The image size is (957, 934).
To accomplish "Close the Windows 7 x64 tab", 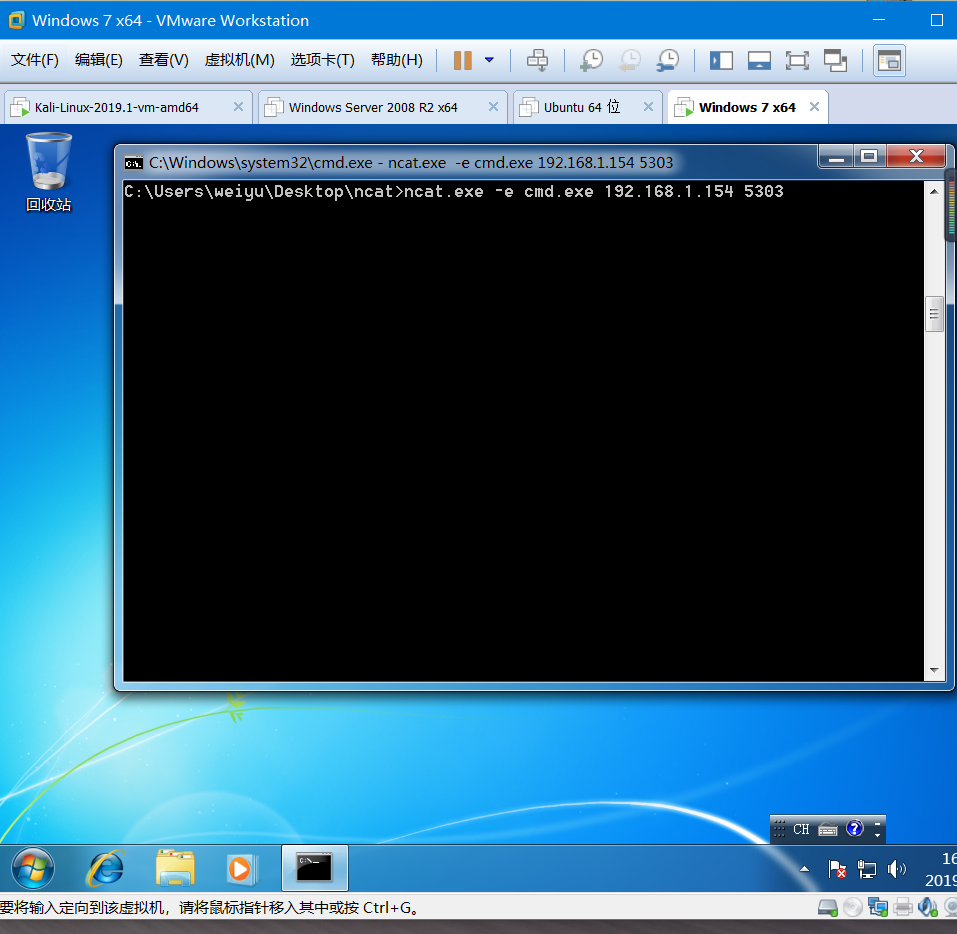I will 814,107.
